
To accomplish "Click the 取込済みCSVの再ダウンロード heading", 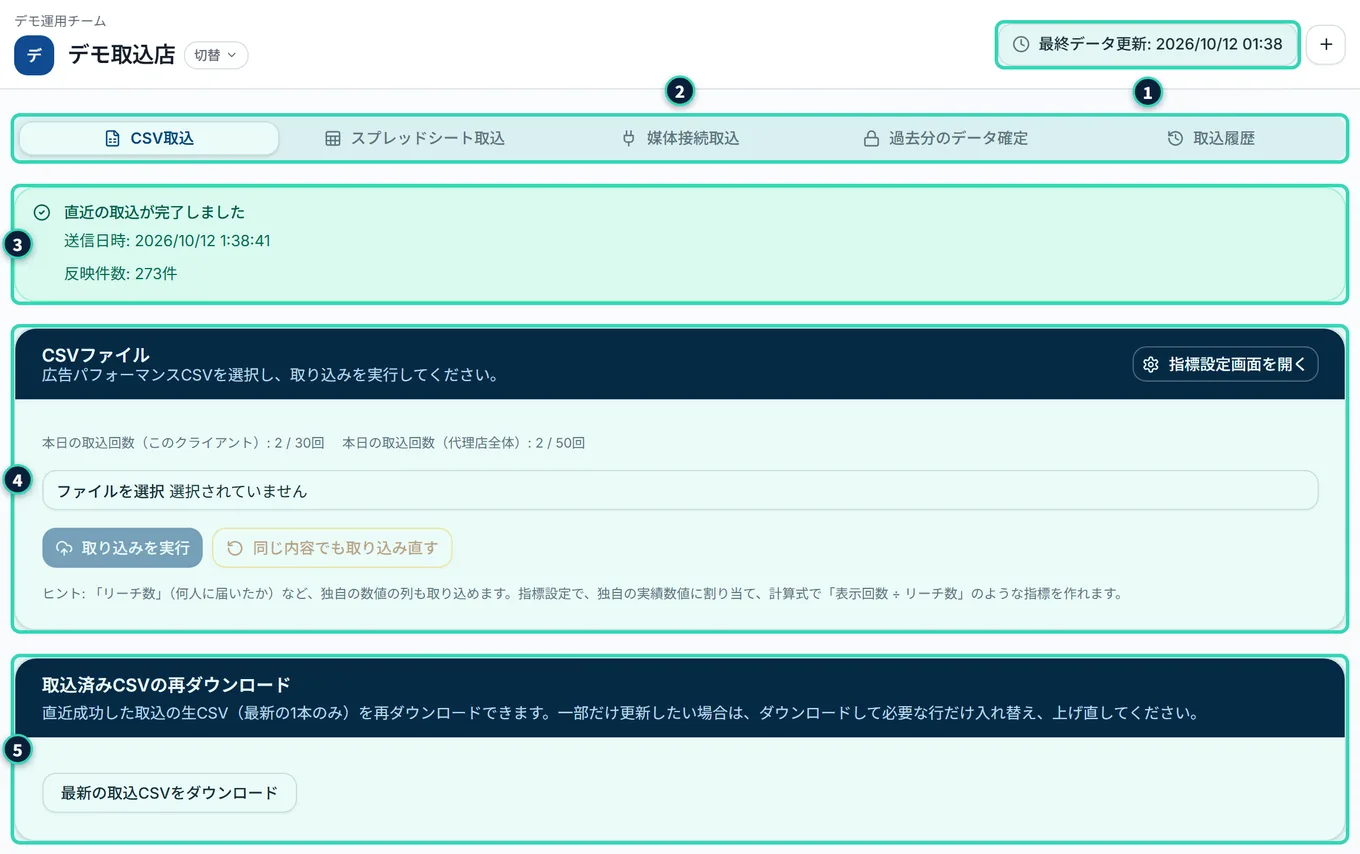I will pyautogui.click(x=166, y=684).
